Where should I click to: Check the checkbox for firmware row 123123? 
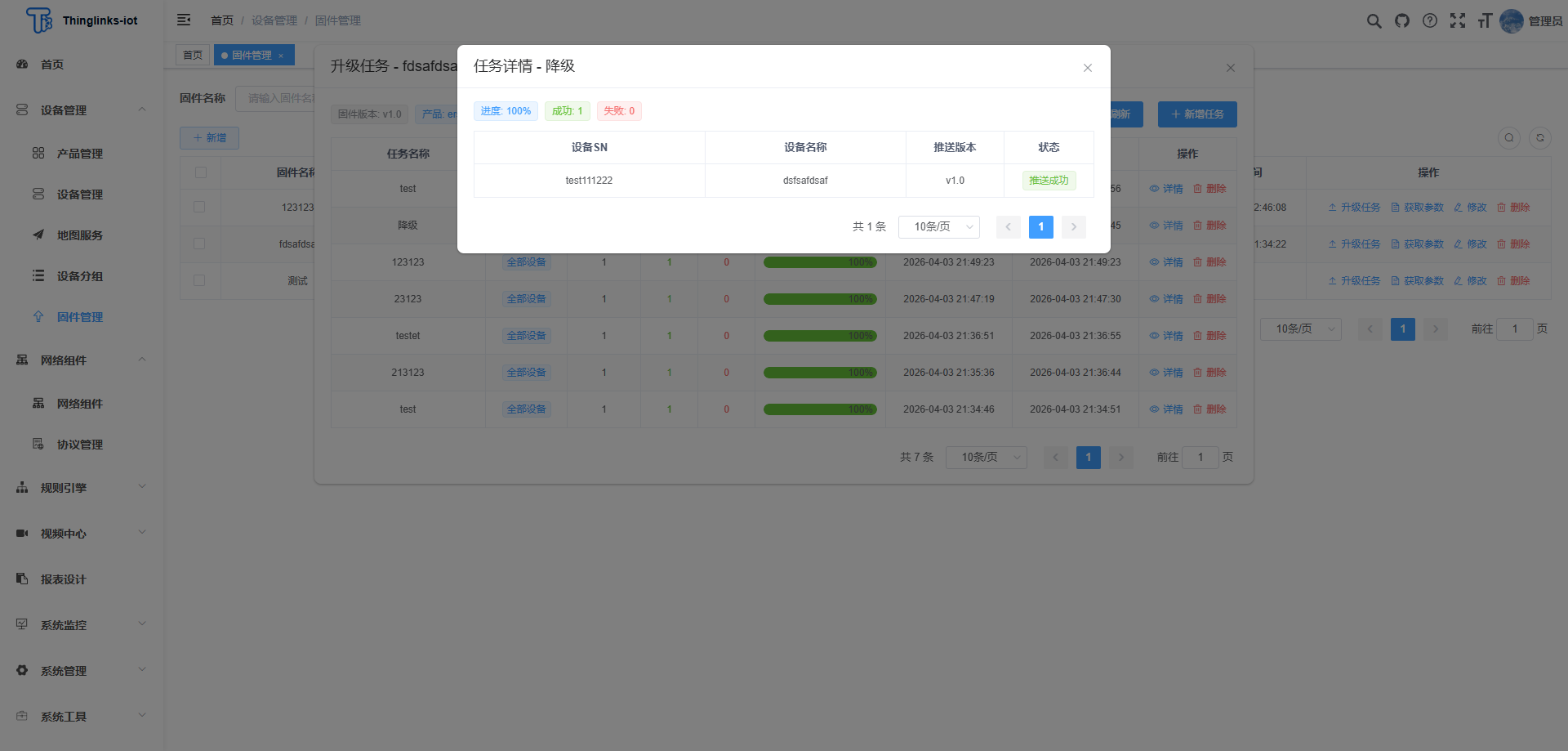pos(199,208)
